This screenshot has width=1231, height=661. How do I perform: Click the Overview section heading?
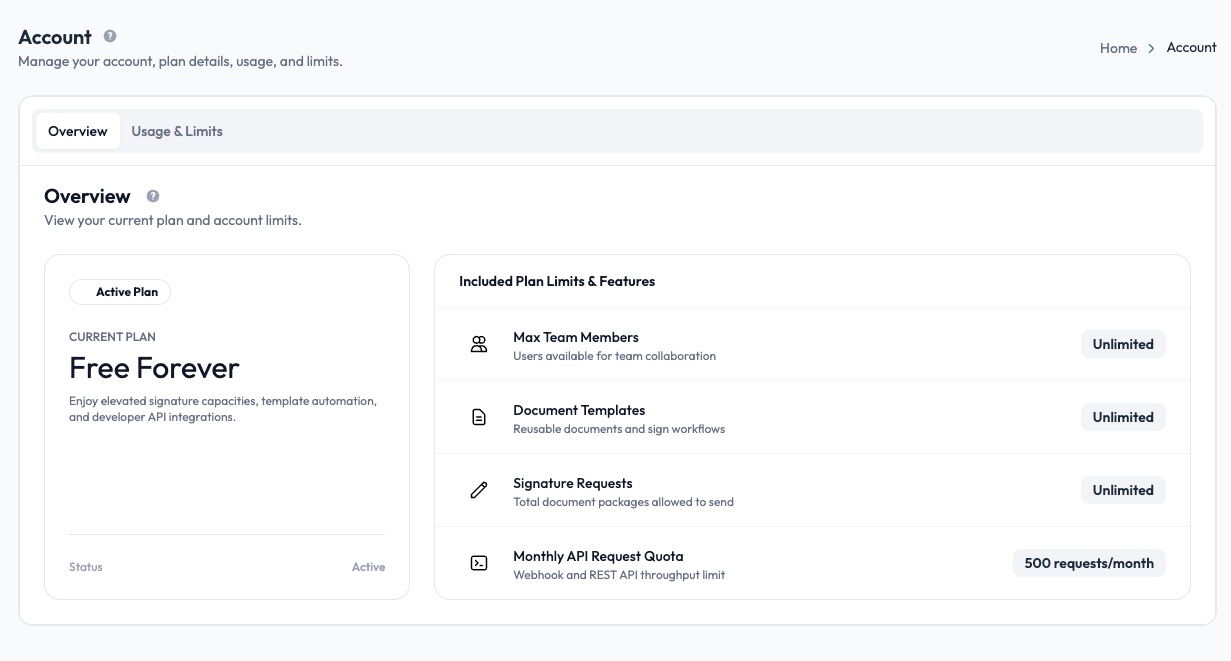(x=87, y=196)
